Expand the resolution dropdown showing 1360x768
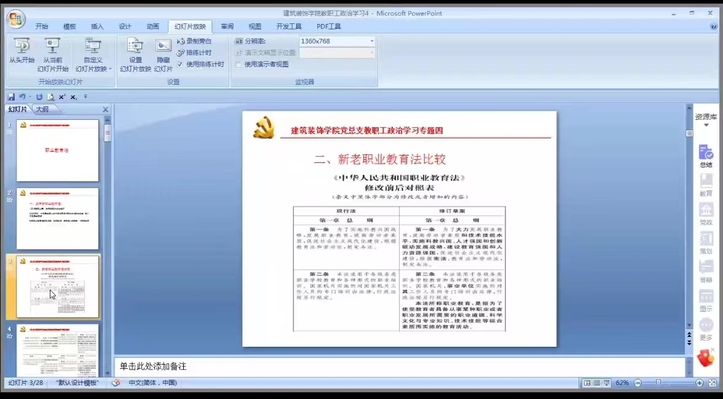Screen dimensions: 723x399 [372, 41]
